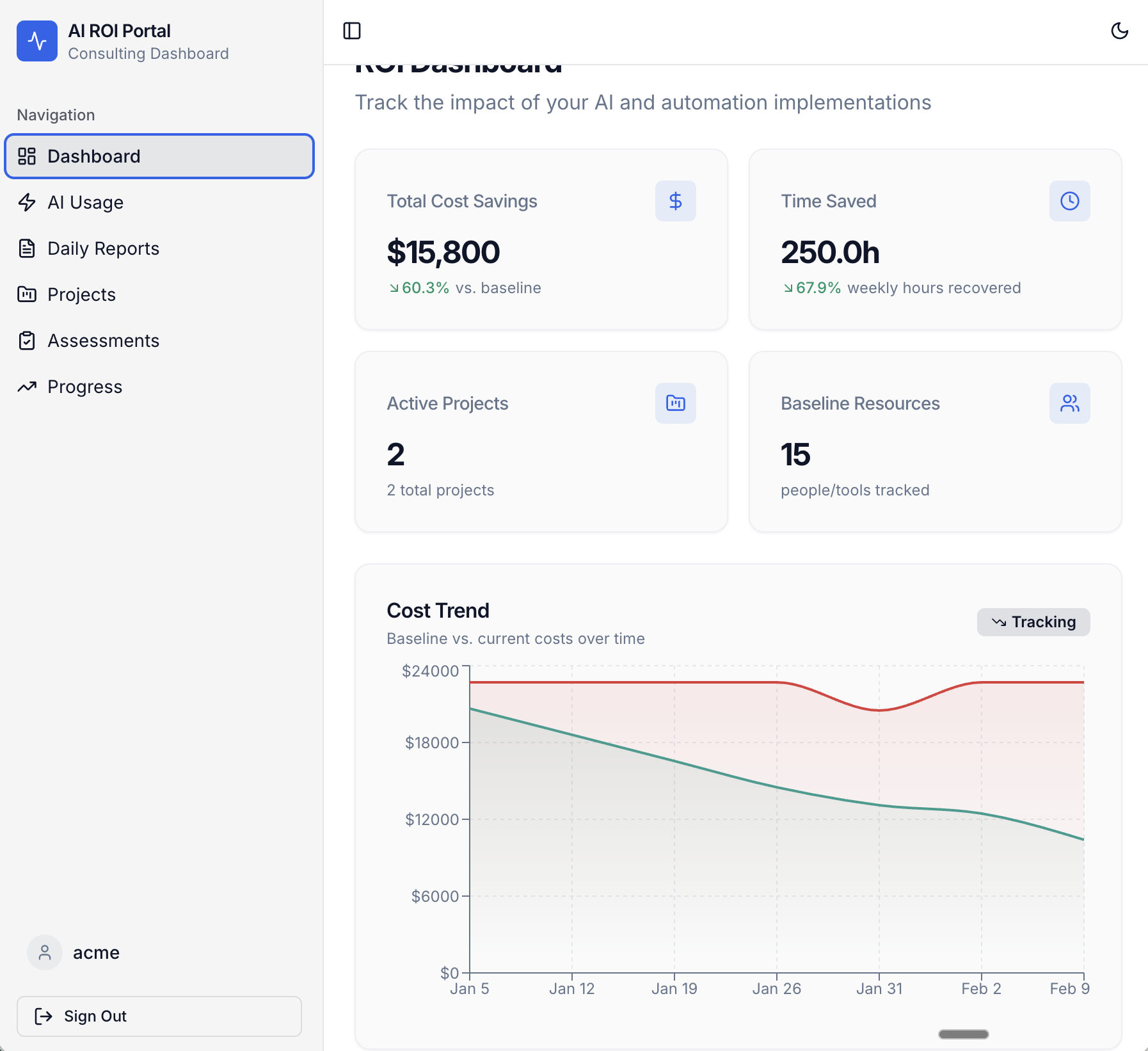Click the acme account name
Viewport: 1148px width, 1051px height.
point(96,952)
